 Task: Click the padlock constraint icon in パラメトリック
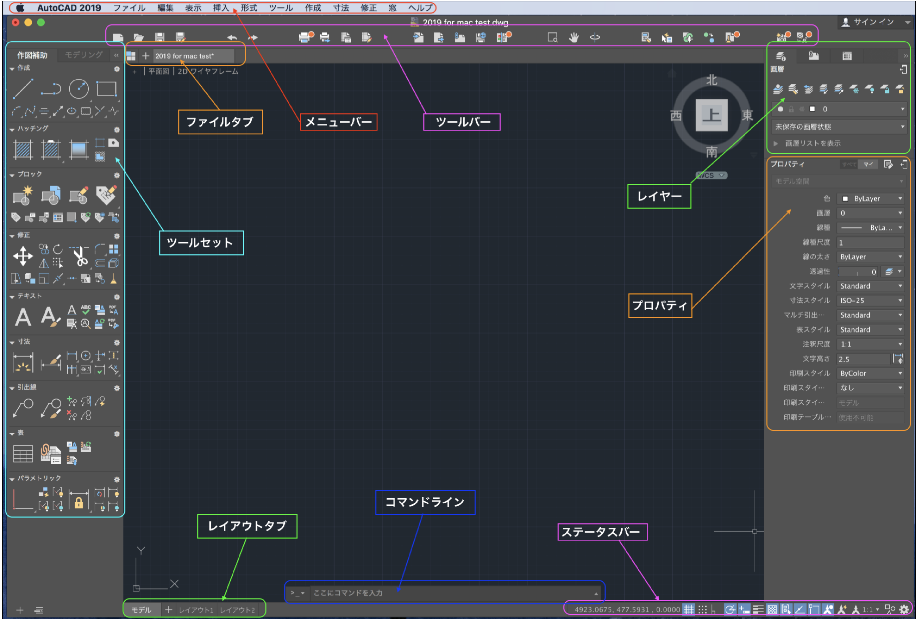(79, 500)
